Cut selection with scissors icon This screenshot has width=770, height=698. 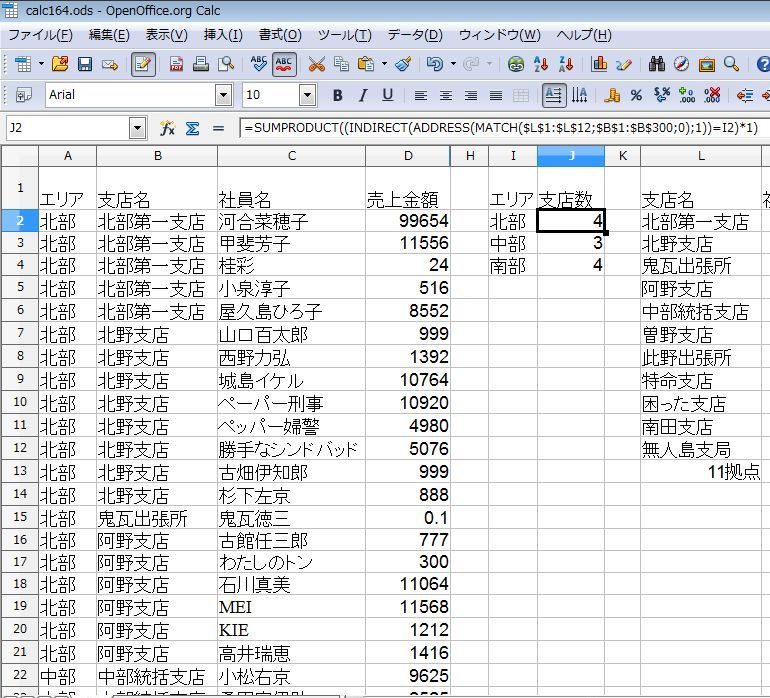[x=316, y=64]
